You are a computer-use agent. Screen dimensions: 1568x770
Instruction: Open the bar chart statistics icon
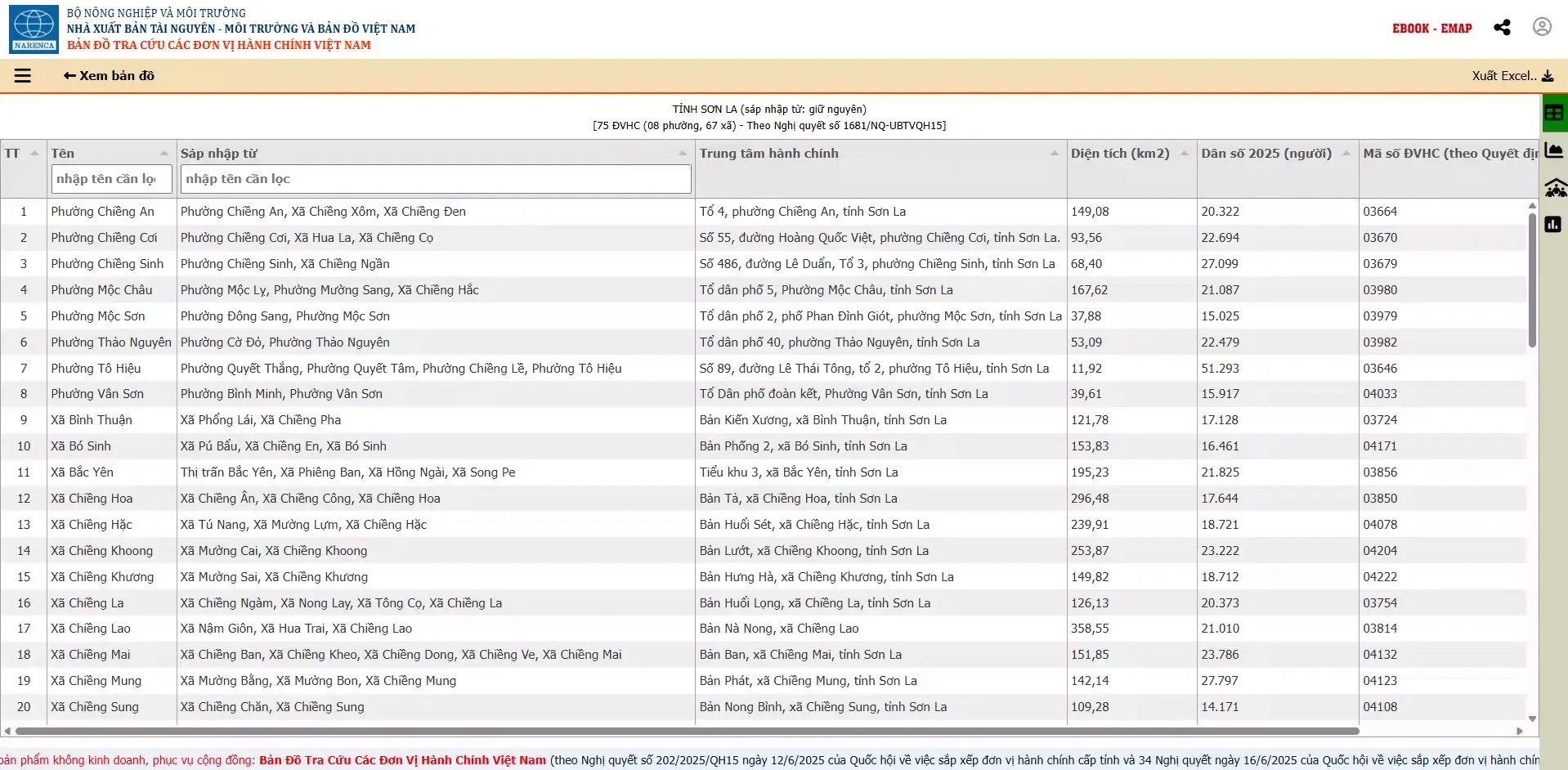pos(1553,224)
